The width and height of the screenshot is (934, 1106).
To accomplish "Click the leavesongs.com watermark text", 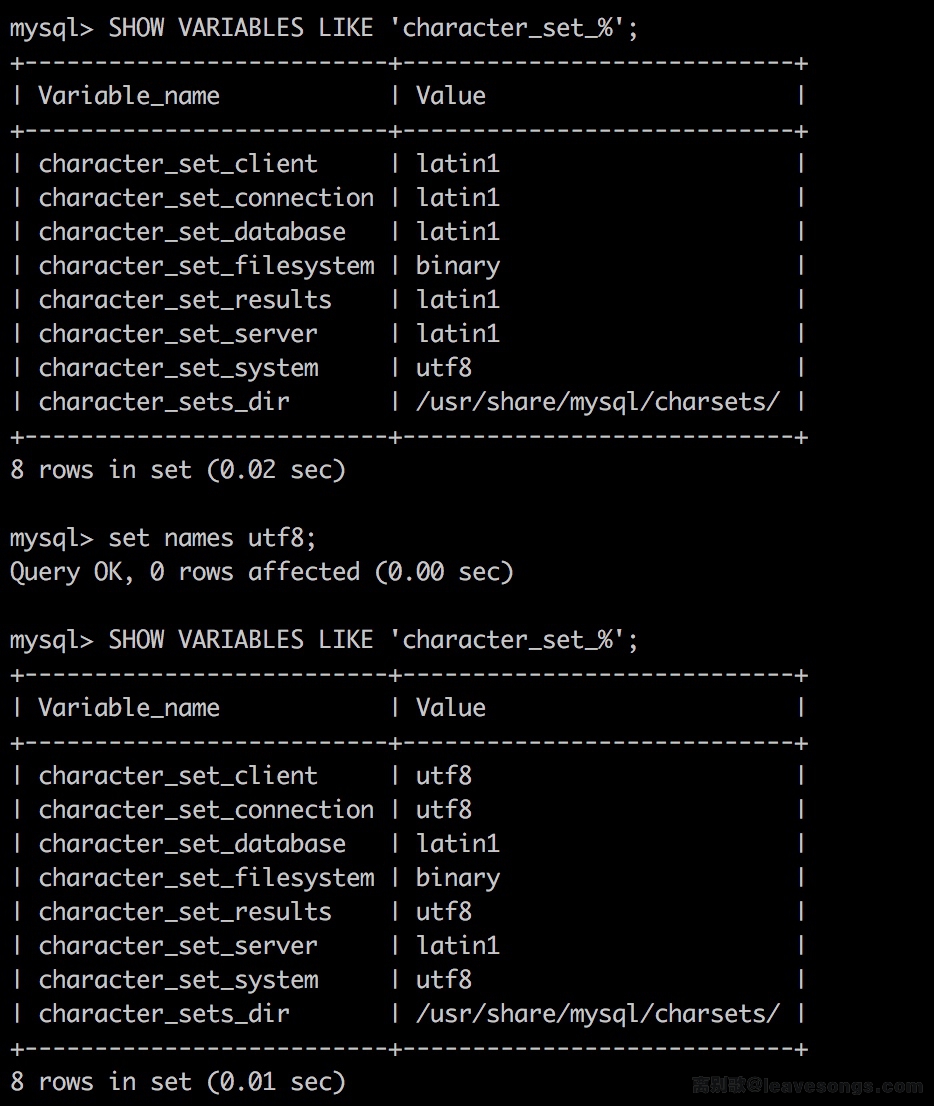I will coord(807,1086).
